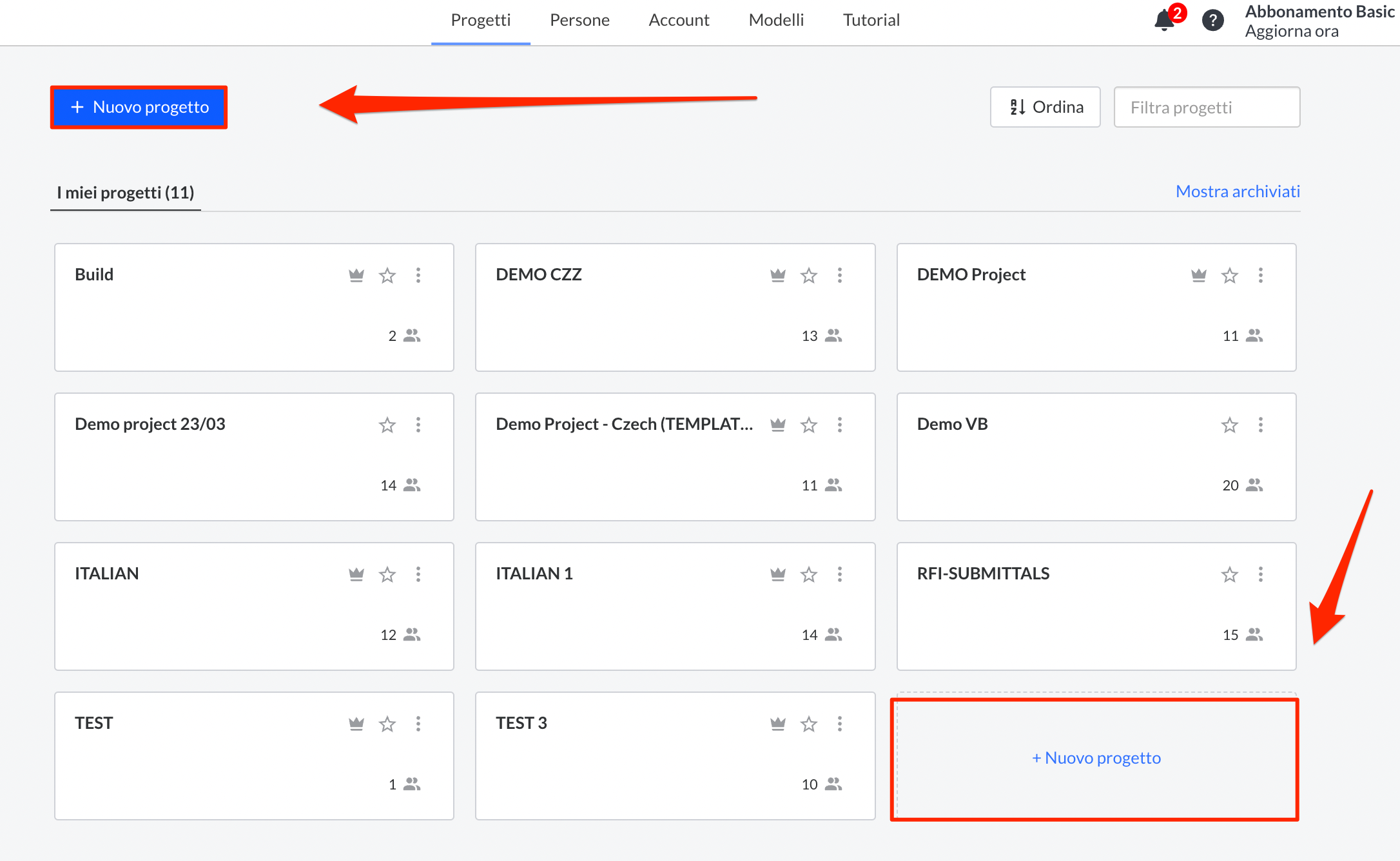Click members icon on DEMO CZZ card
Image resolution: width=1400 pixels, height=861 pixels.
coord(833,335)
